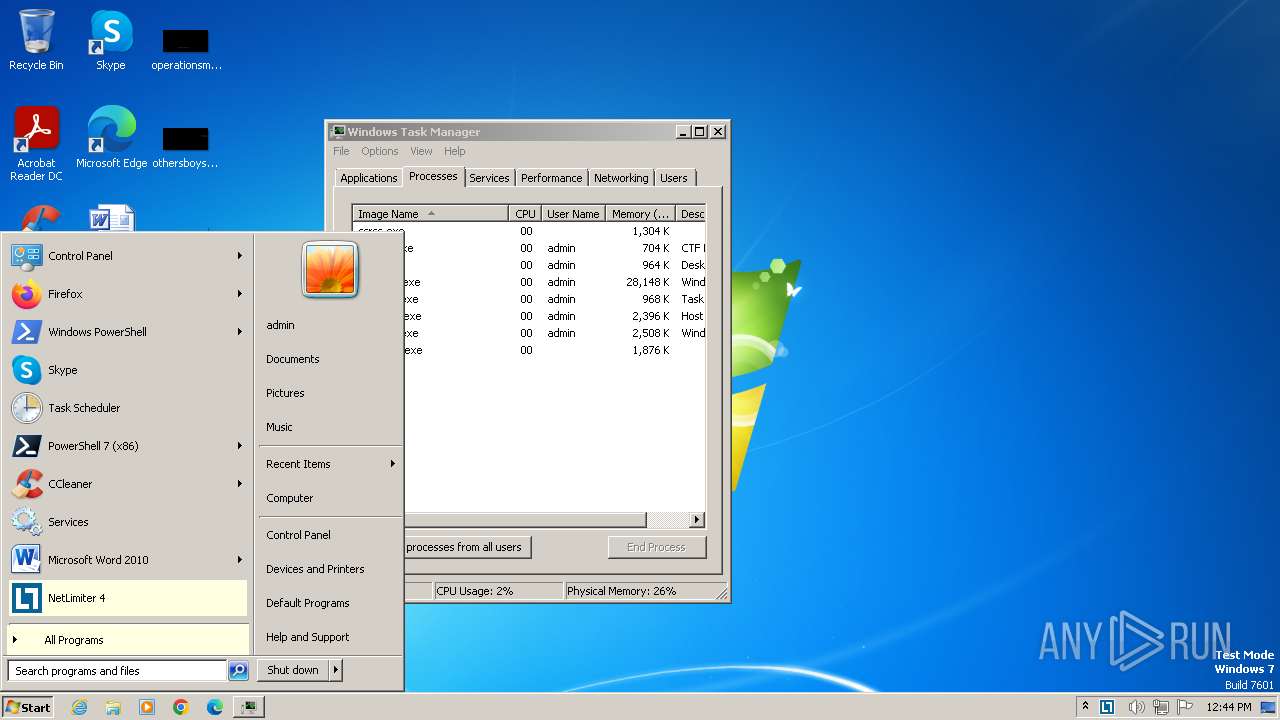Sort by Image Name column
The image size is (1280, 720).
[x=431, y=214]
